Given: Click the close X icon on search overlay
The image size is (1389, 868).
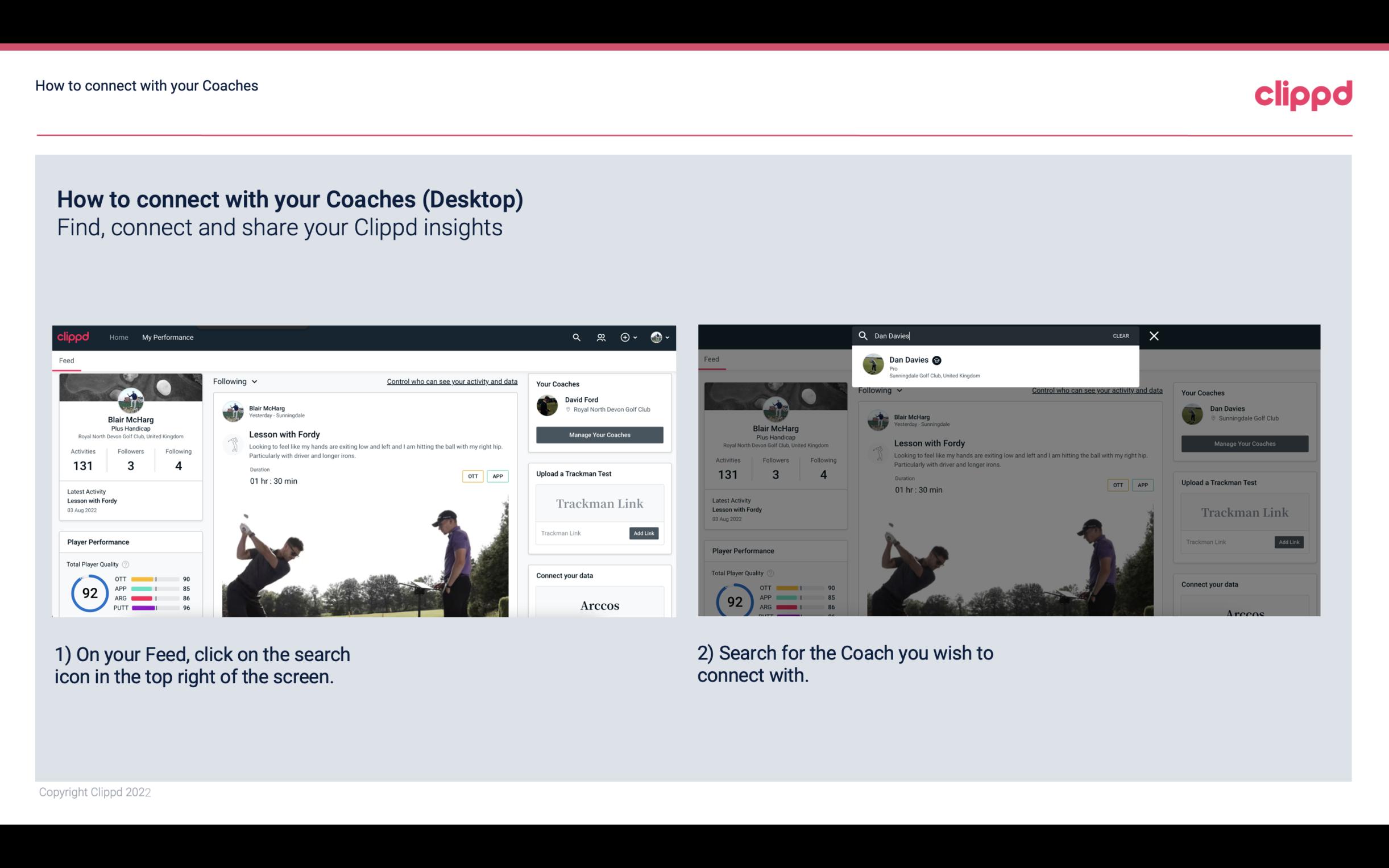Looking at the screenshot, I should coord(1154,335).
